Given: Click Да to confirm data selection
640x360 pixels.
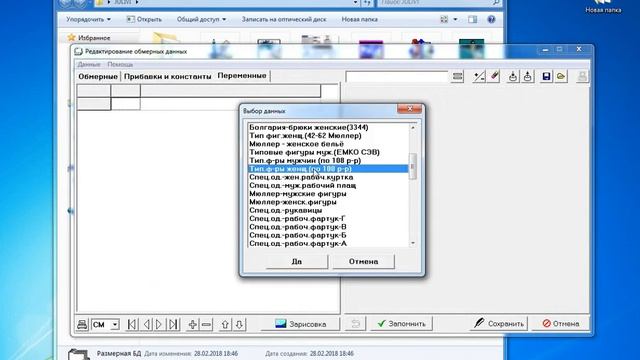Looking at the screenshot, I should coord(297,261).
